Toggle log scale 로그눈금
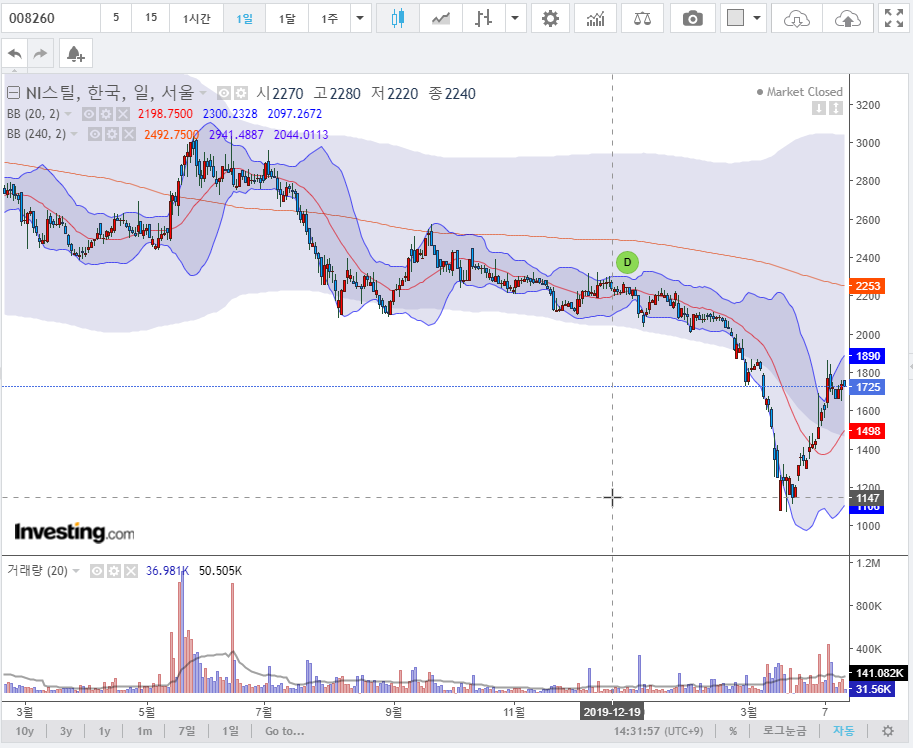Screen dimensions: 913x749 coord(784,731)
